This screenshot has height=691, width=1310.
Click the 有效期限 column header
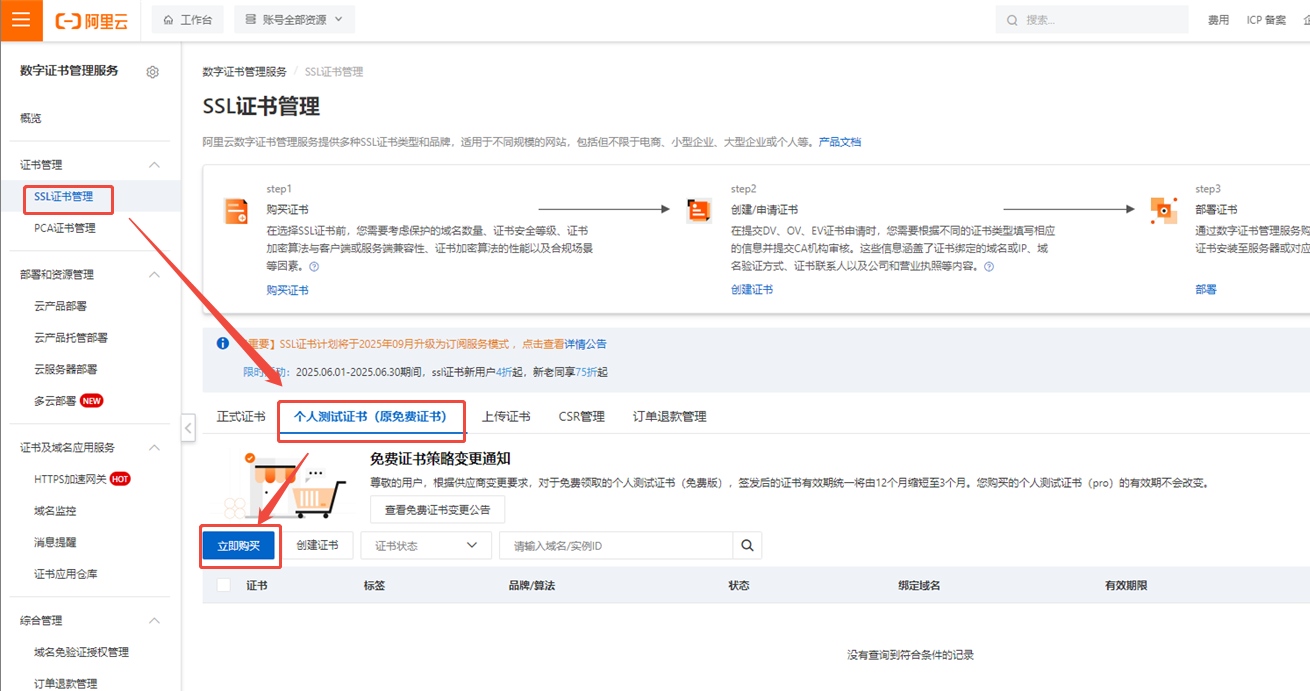pyautogui.click(x=1126, y=585)
